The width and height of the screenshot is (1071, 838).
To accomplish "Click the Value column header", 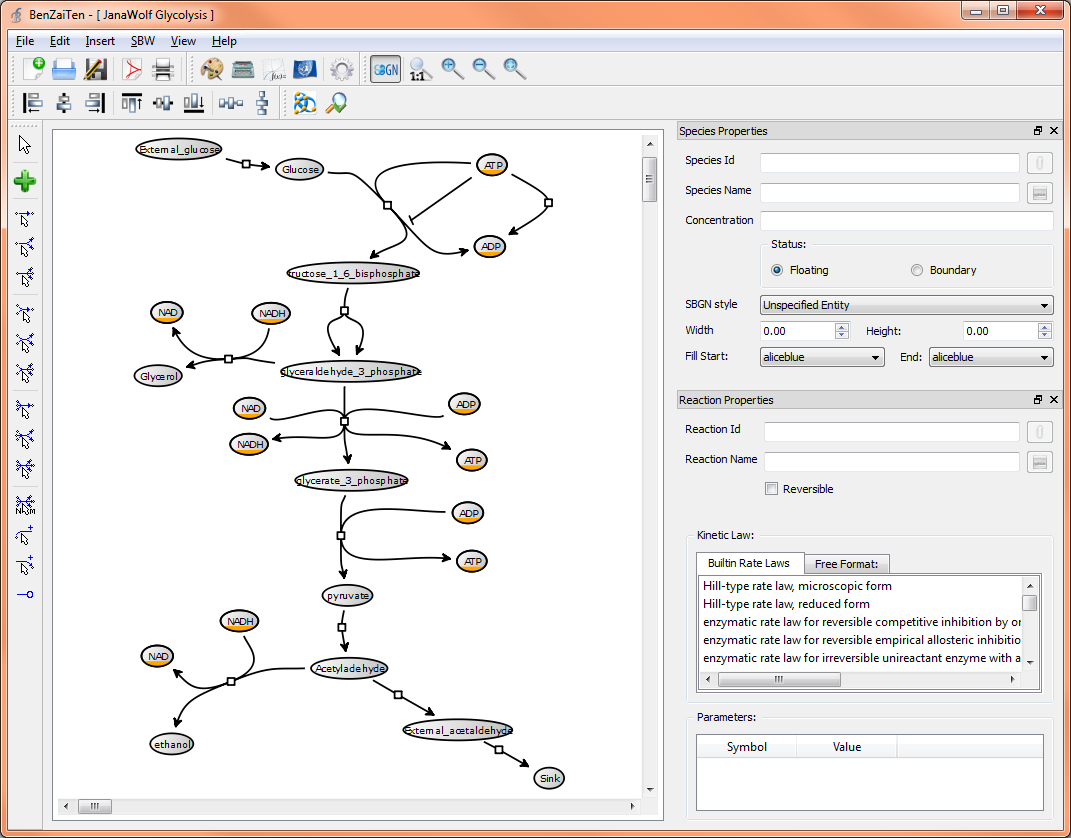I will [846, 747].
